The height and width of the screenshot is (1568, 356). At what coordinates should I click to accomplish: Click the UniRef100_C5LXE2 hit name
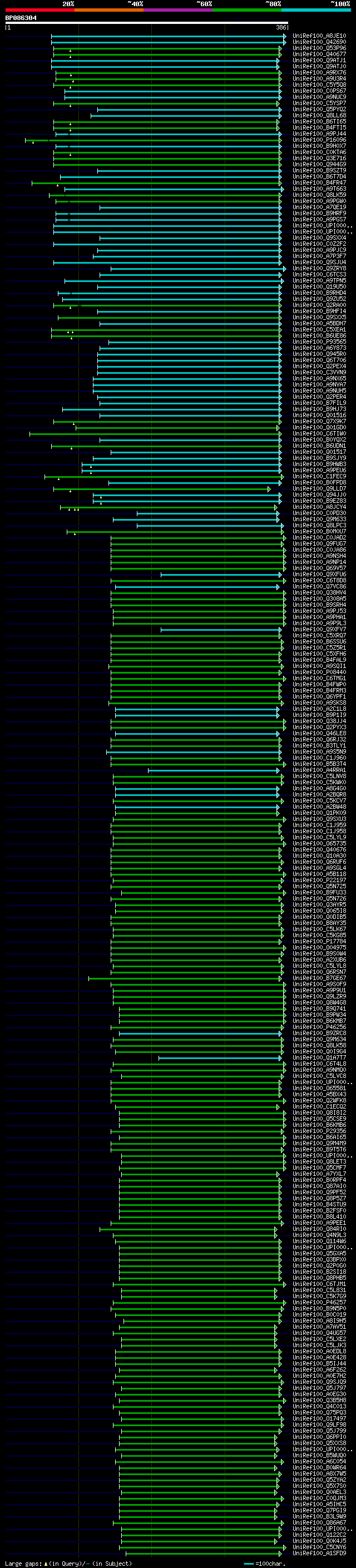[319, 1339]
